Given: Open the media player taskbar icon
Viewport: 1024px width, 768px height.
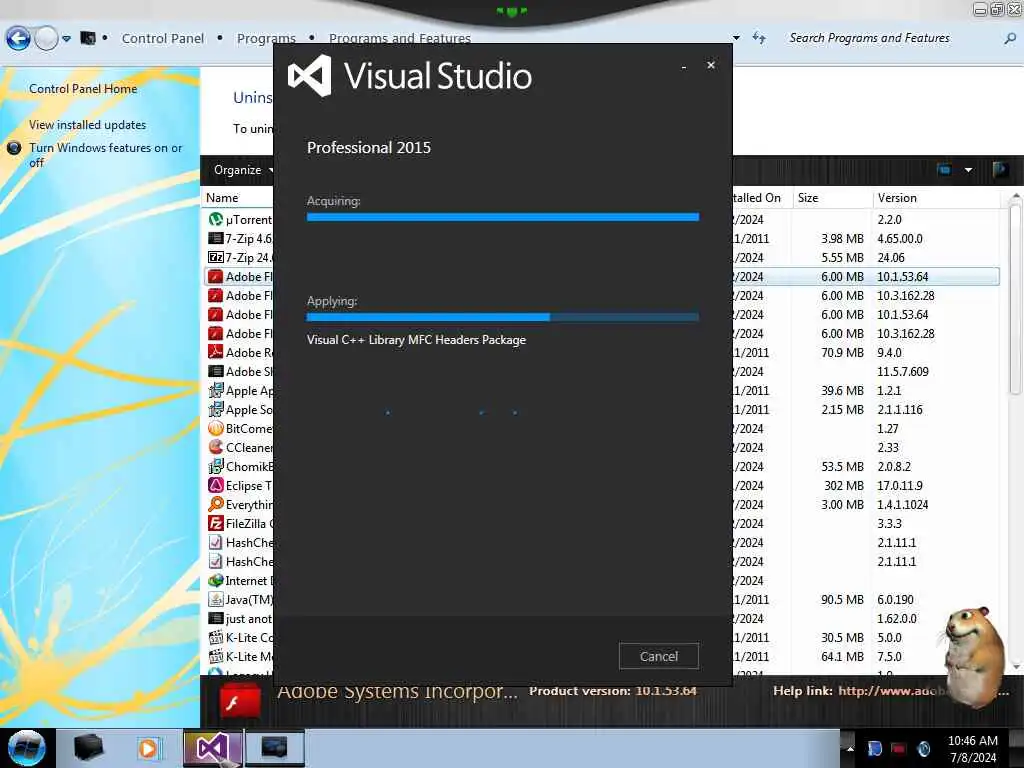Looking at the screenshot, I should tap(149, 748).
